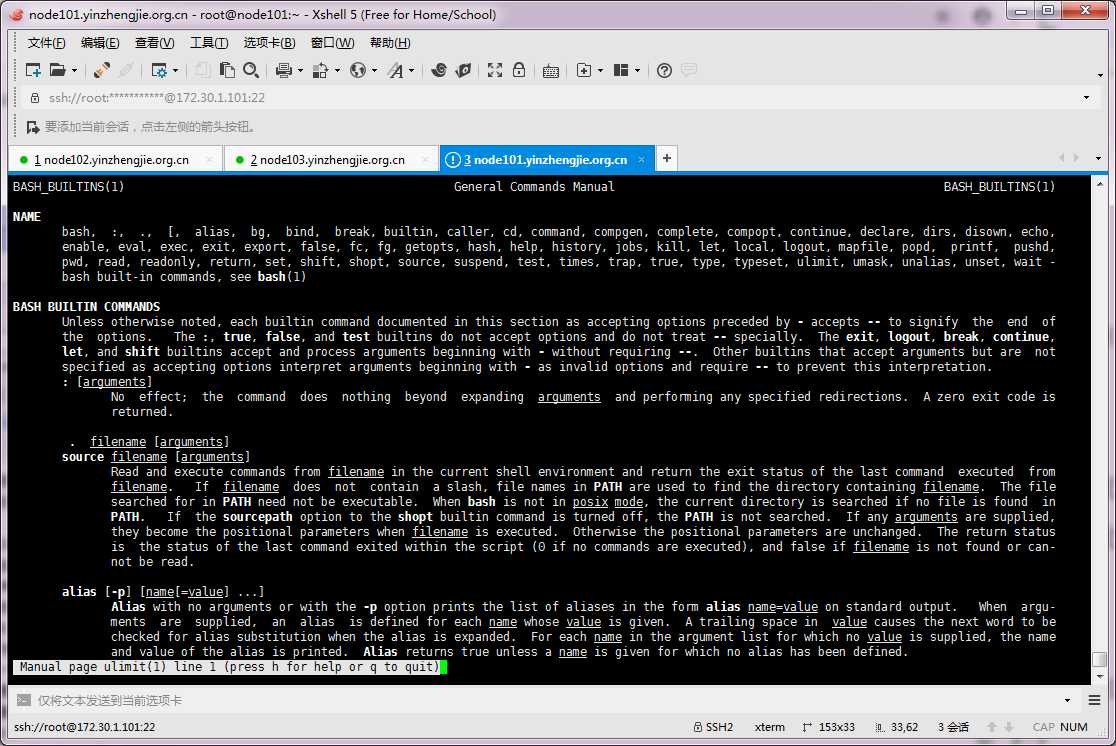
Task: Click the New session icon
Action: pos(33,70)
